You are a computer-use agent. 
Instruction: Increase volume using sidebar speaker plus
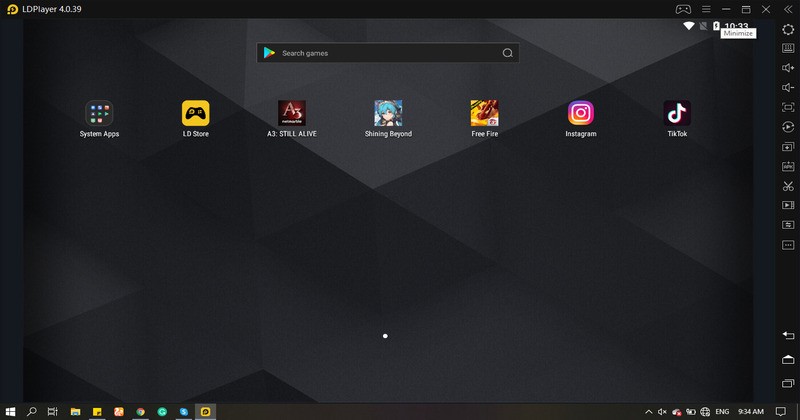click(x=788, y=68)
